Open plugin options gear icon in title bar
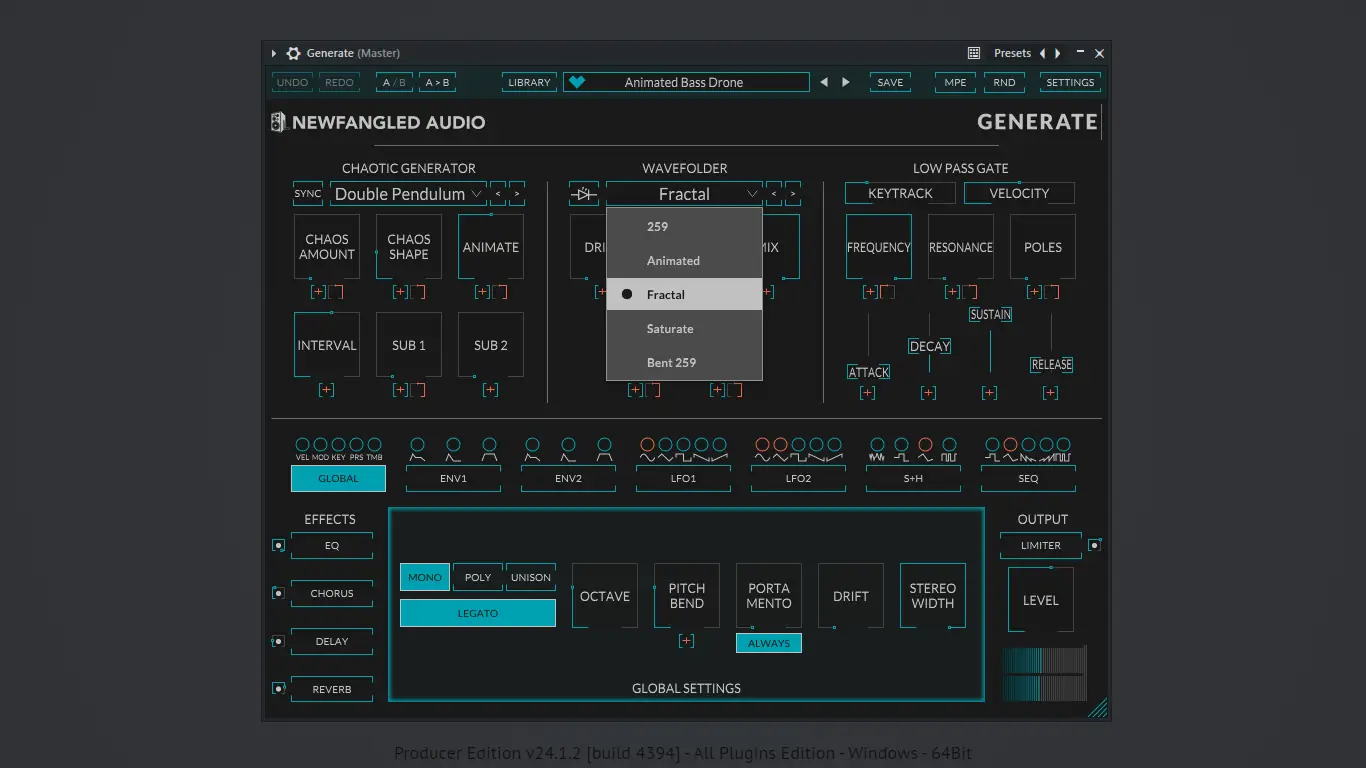Screen dimensions: 1366x768 coord(293,53)
